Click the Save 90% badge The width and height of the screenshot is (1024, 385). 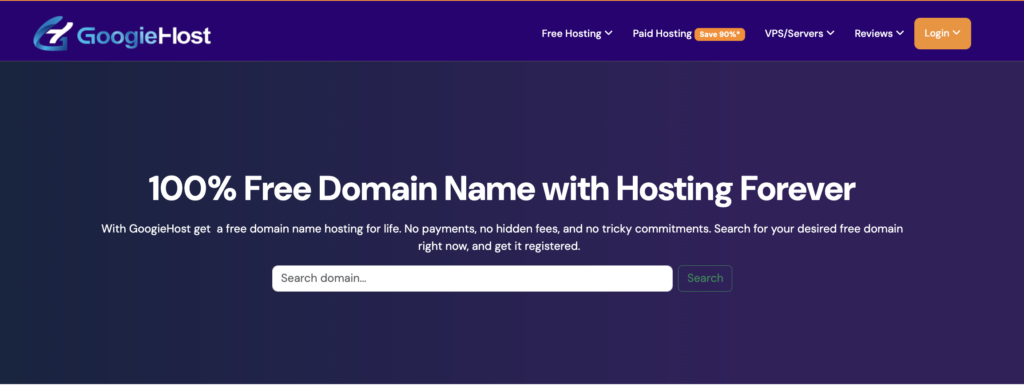point(720,34)
